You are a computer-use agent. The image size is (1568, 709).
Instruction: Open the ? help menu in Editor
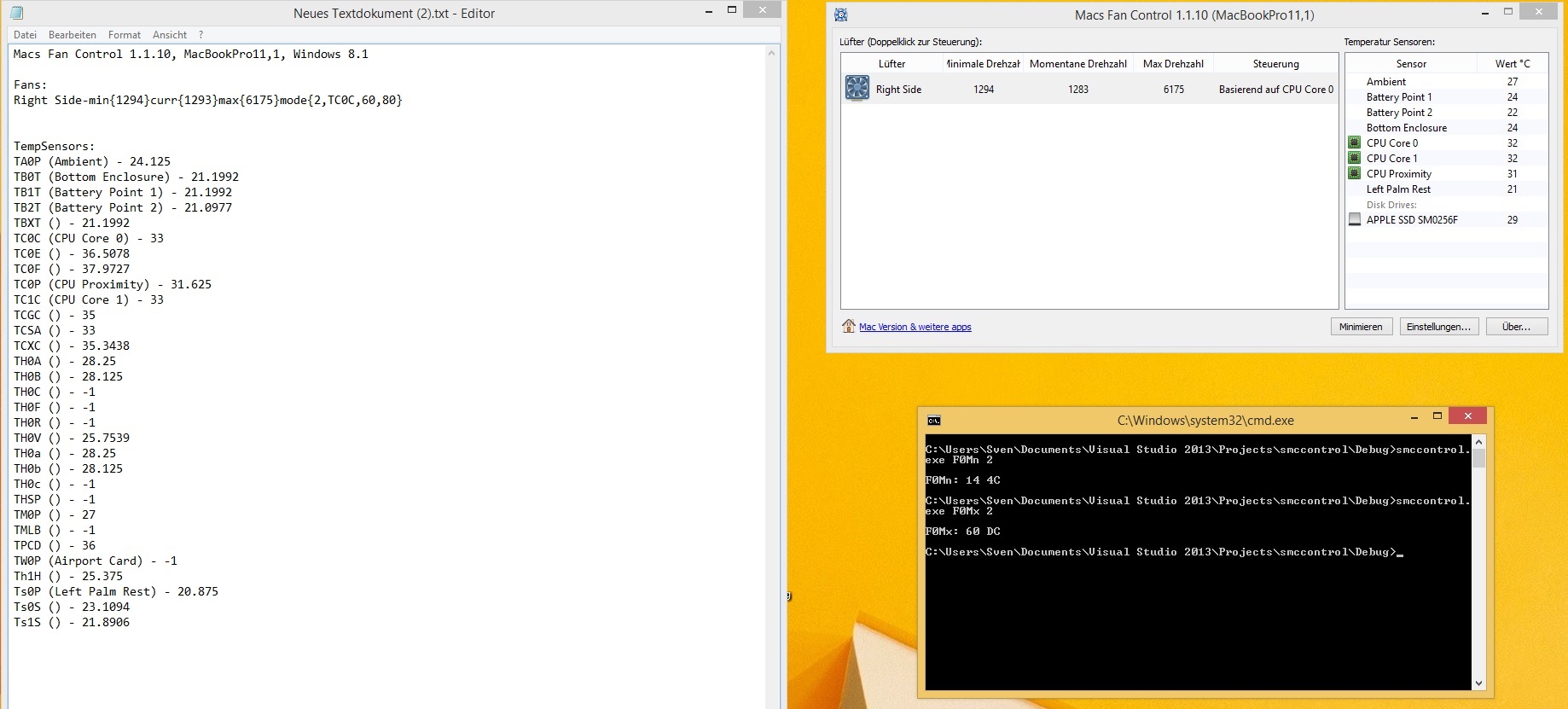point(201,35)
